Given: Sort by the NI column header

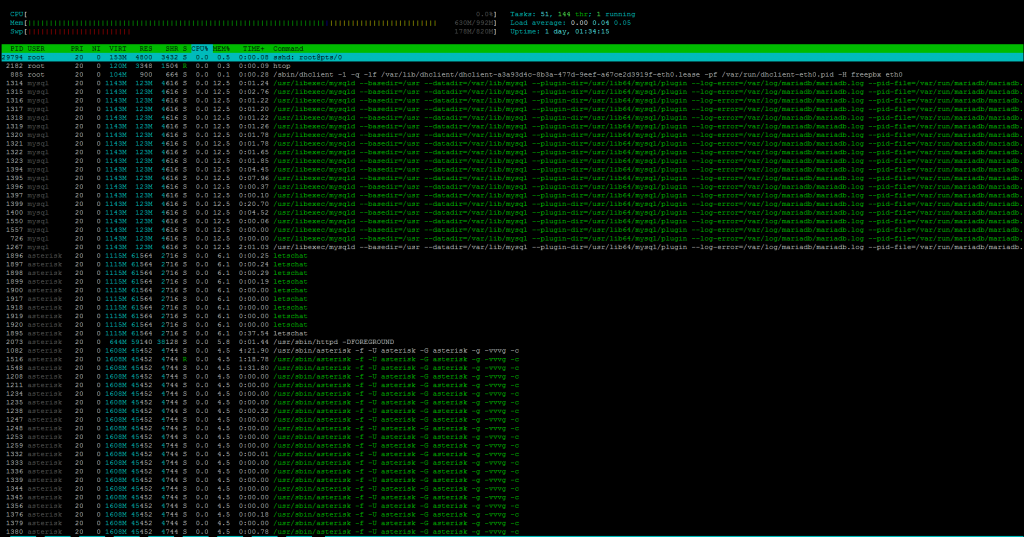Looking at the screenshot, I should coord(96,49).
